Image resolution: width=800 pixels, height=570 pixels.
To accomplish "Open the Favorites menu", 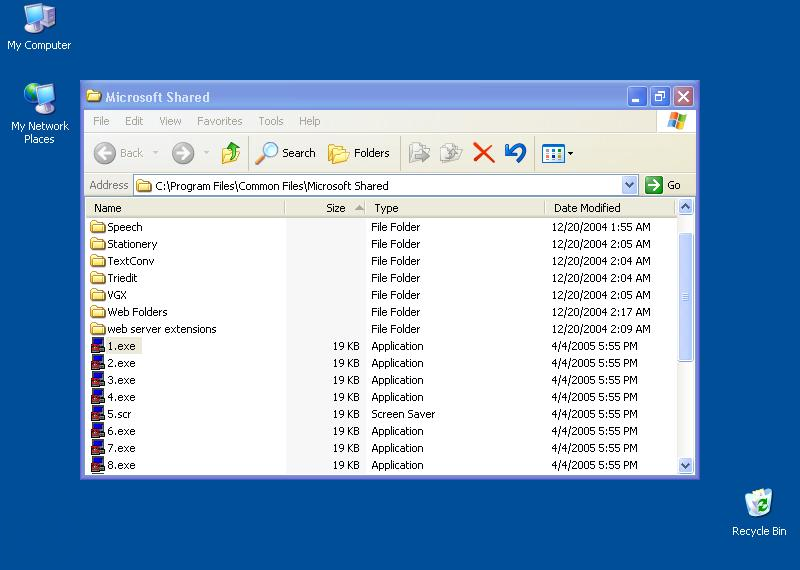I will point(219,121).
